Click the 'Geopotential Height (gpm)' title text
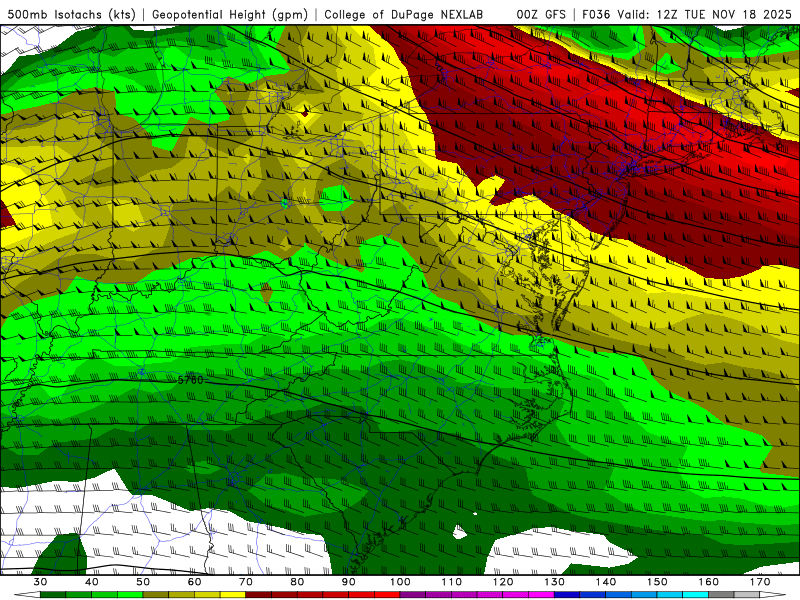Screen dimensions: 800x600 pyautogui.click(x=230, y=14)
